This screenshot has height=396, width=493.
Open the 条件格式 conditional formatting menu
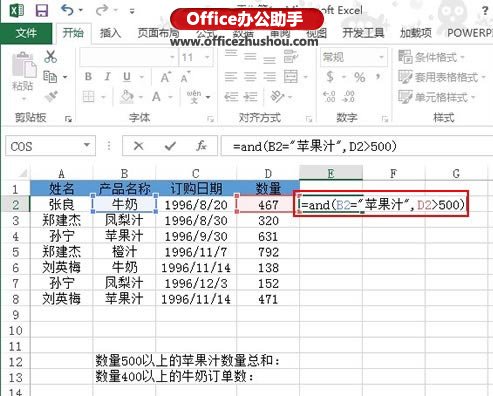tap(431, 57)
